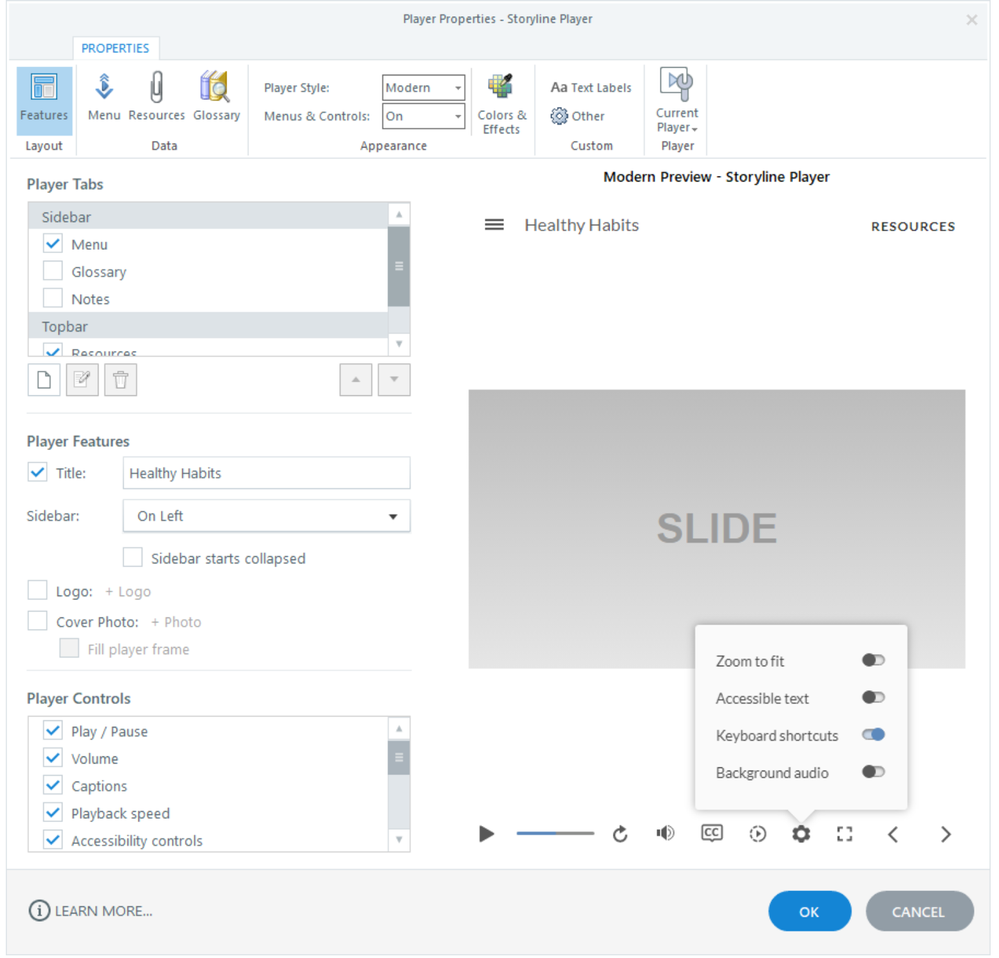
Task: Open the Glossary book icon
Action: pos(217,97)
